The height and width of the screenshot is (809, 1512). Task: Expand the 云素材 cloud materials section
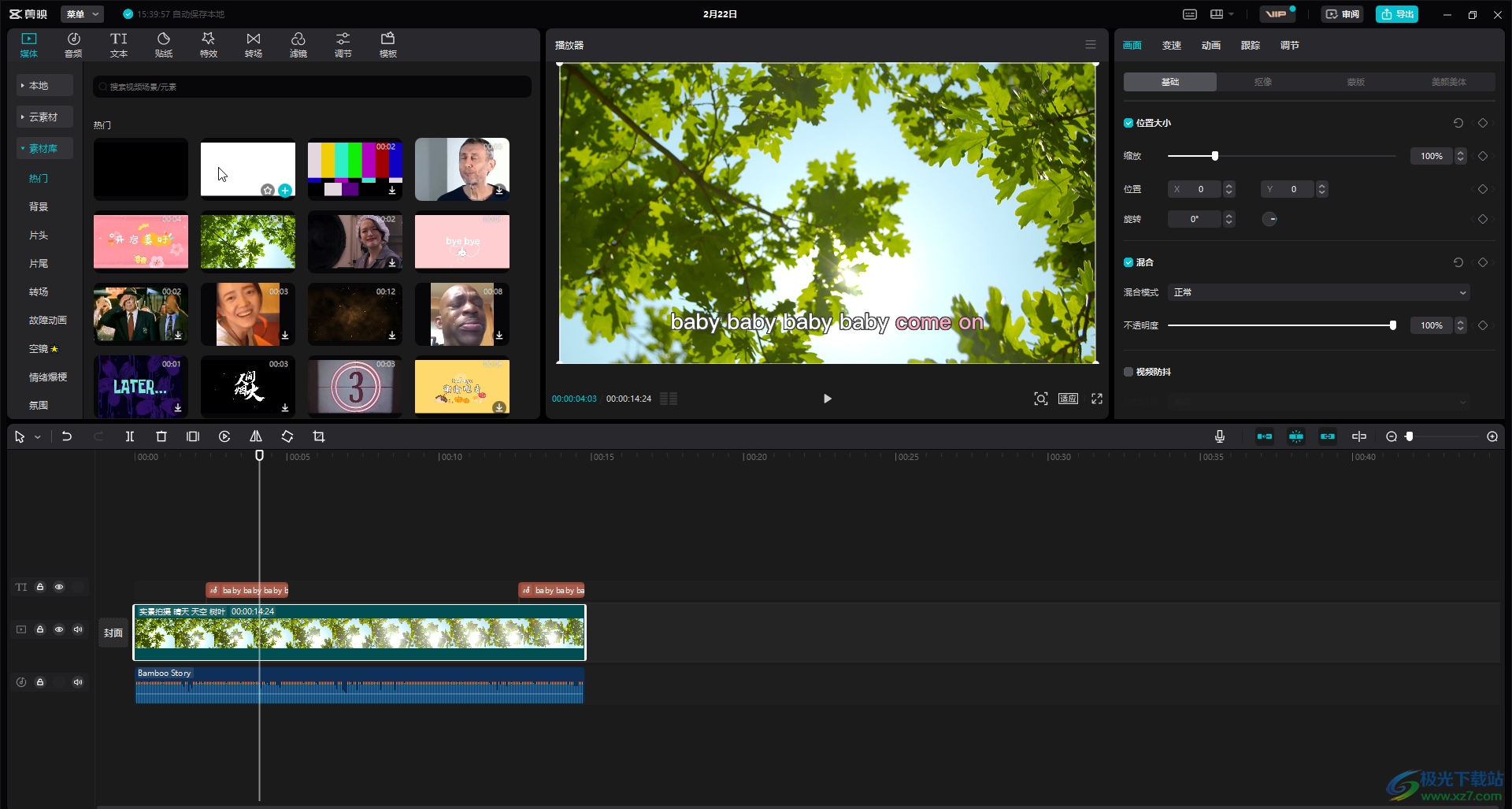pyautogui.click(x=45, y=117)
